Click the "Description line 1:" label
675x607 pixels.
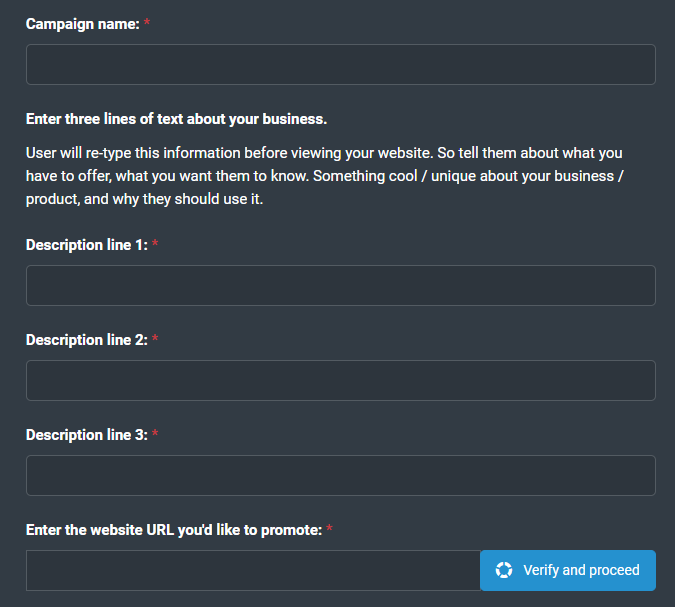[87, 245]
